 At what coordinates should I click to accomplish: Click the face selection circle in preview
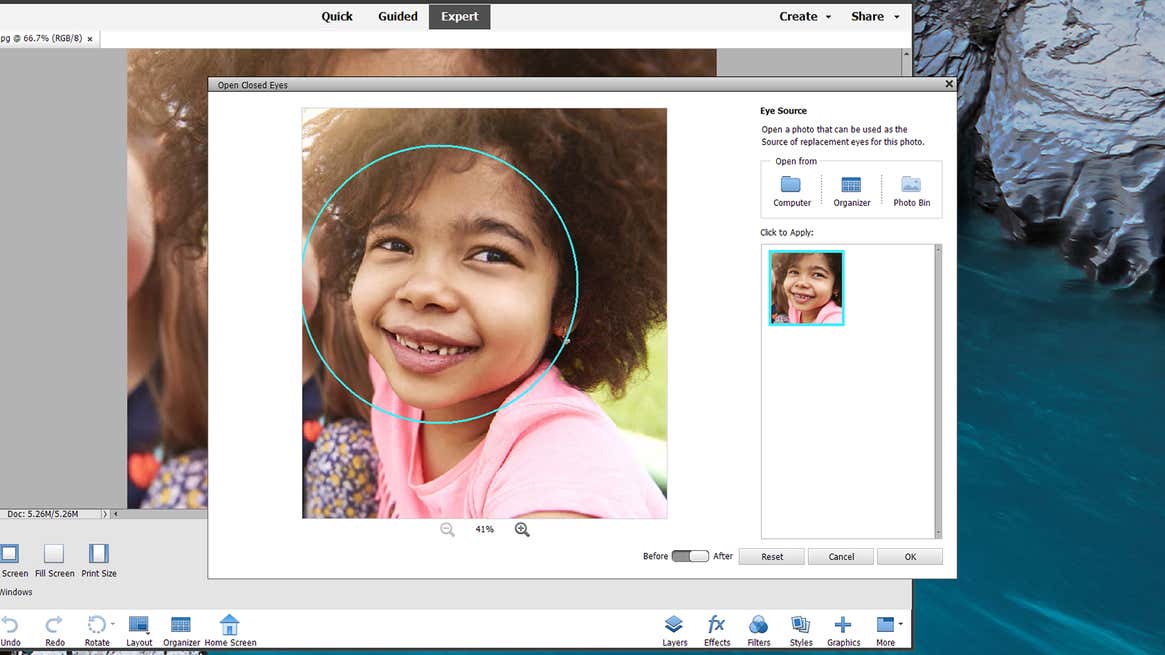coord(441,284)
